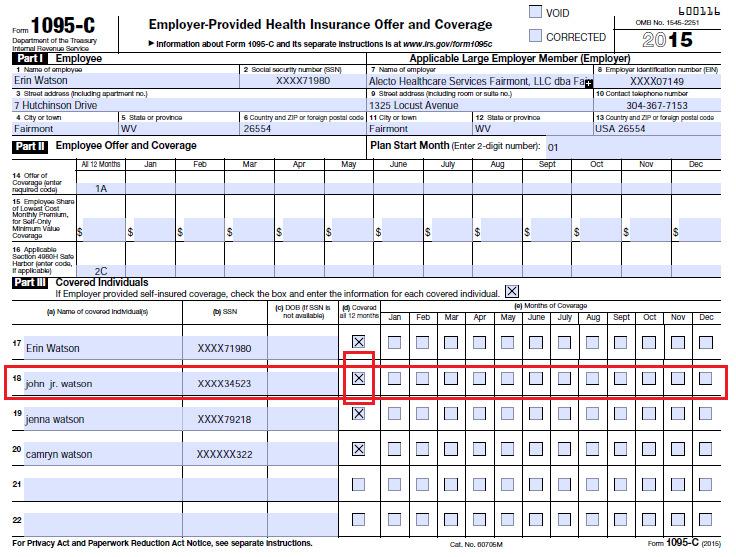Click the employee state field WV
The width and height of the screenshot is (736, 557).
coord(179,129)
